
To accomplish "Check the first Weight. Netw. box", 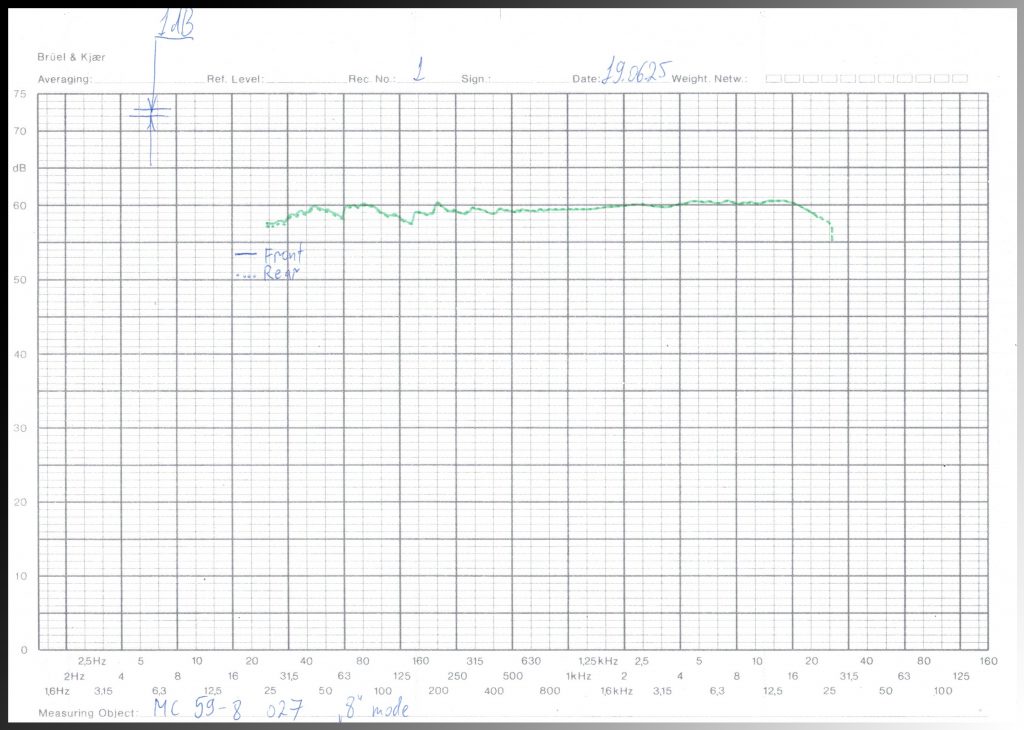I will pos(774,78).
